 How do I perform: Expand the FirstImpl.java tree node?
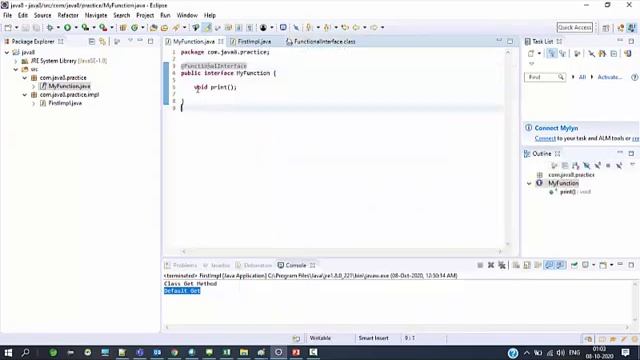33,103
